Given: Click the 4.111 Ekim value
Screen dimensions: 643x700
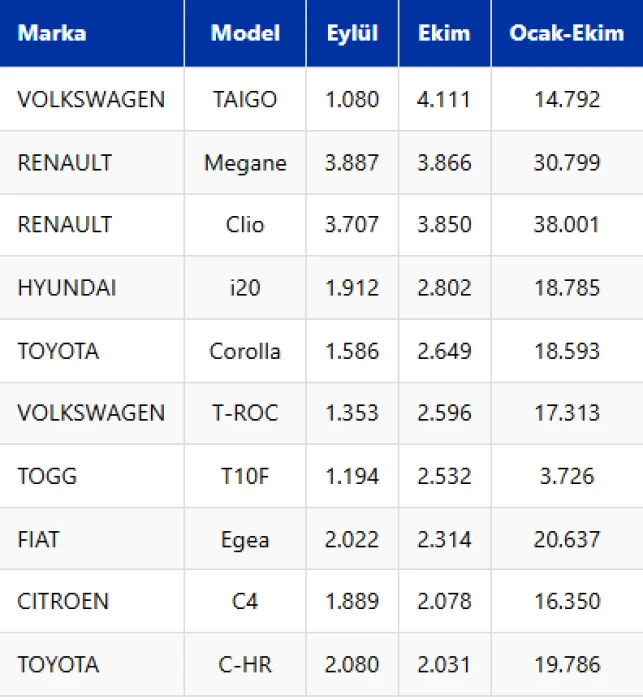Looking at the screenshot, I should pyautogui.click(x=444, y=99).
